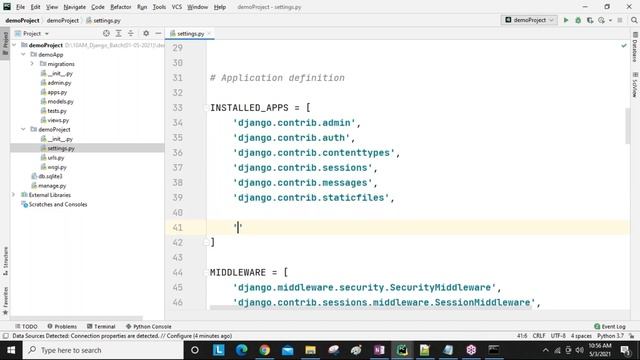640x360 pixels.
Task: Collapse the demoApp folder
Action: tap(23, 54)
